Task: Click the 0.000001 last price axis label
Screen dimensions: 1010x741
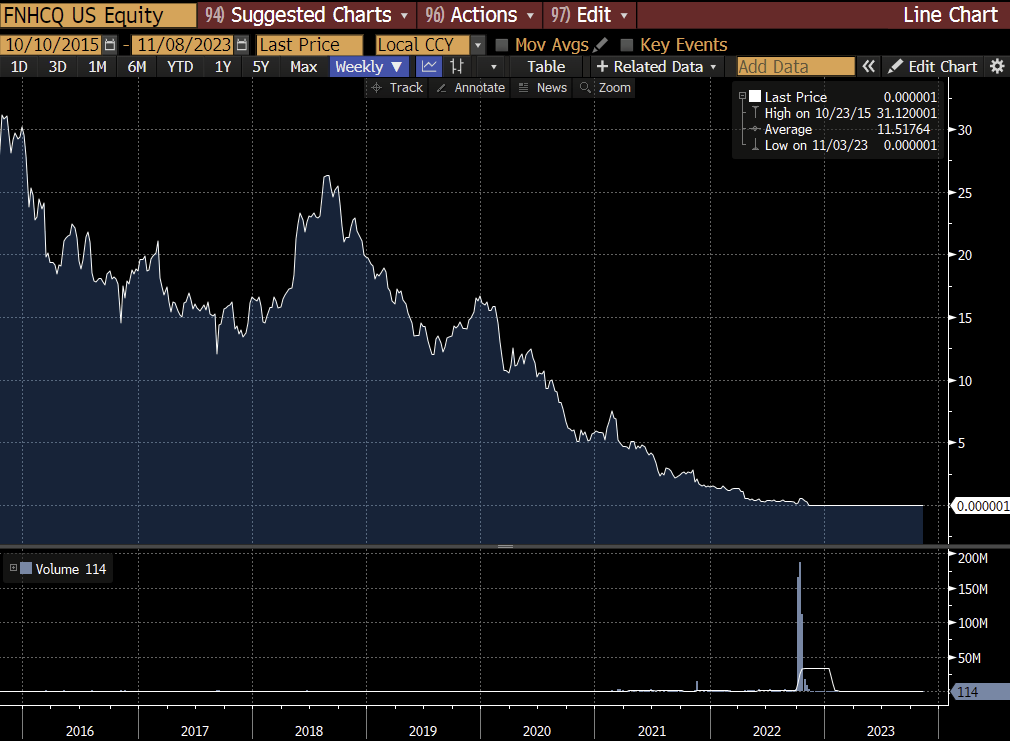Action: click(982, 506)
